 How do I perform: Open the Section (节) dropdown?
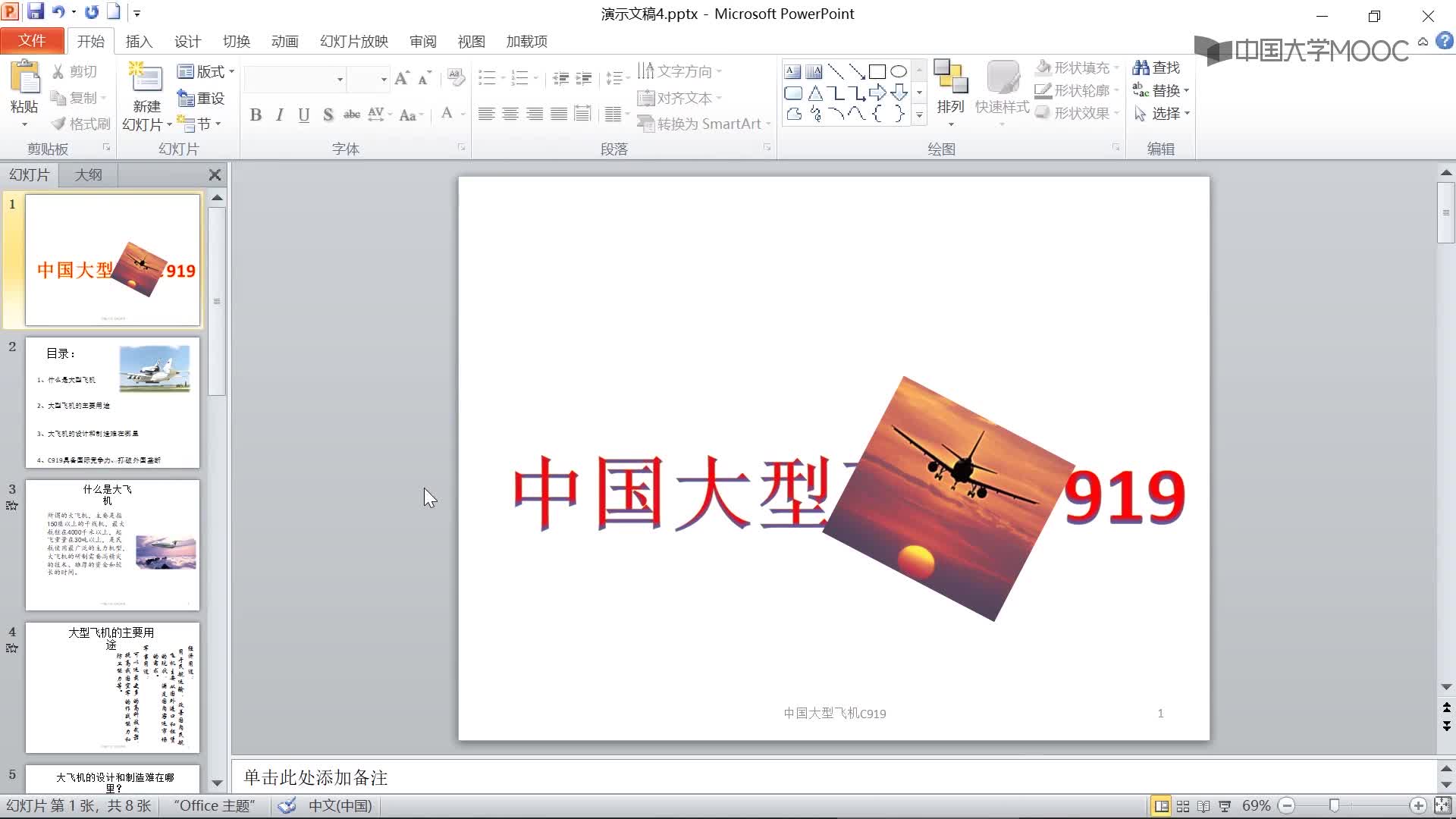pos(199,124)
